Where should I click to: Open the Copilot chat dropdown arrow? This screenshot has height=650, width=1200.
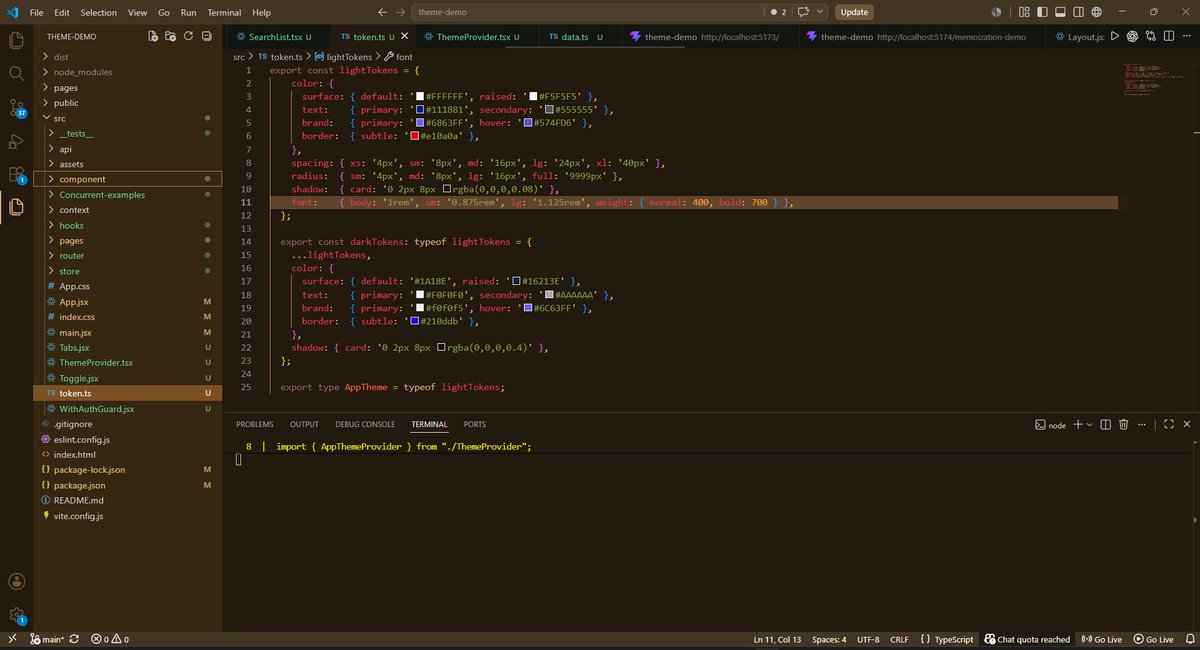coord(821,12)
